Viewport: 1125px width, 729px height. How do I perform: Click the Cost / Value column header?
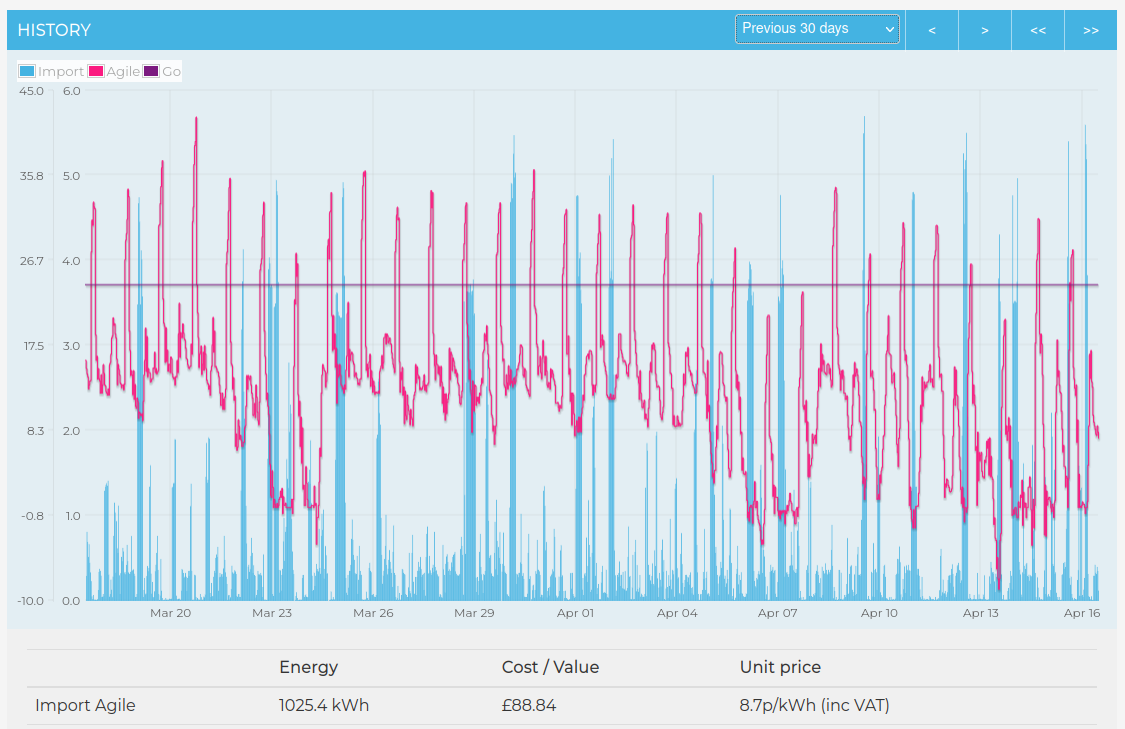coord(550,667)
